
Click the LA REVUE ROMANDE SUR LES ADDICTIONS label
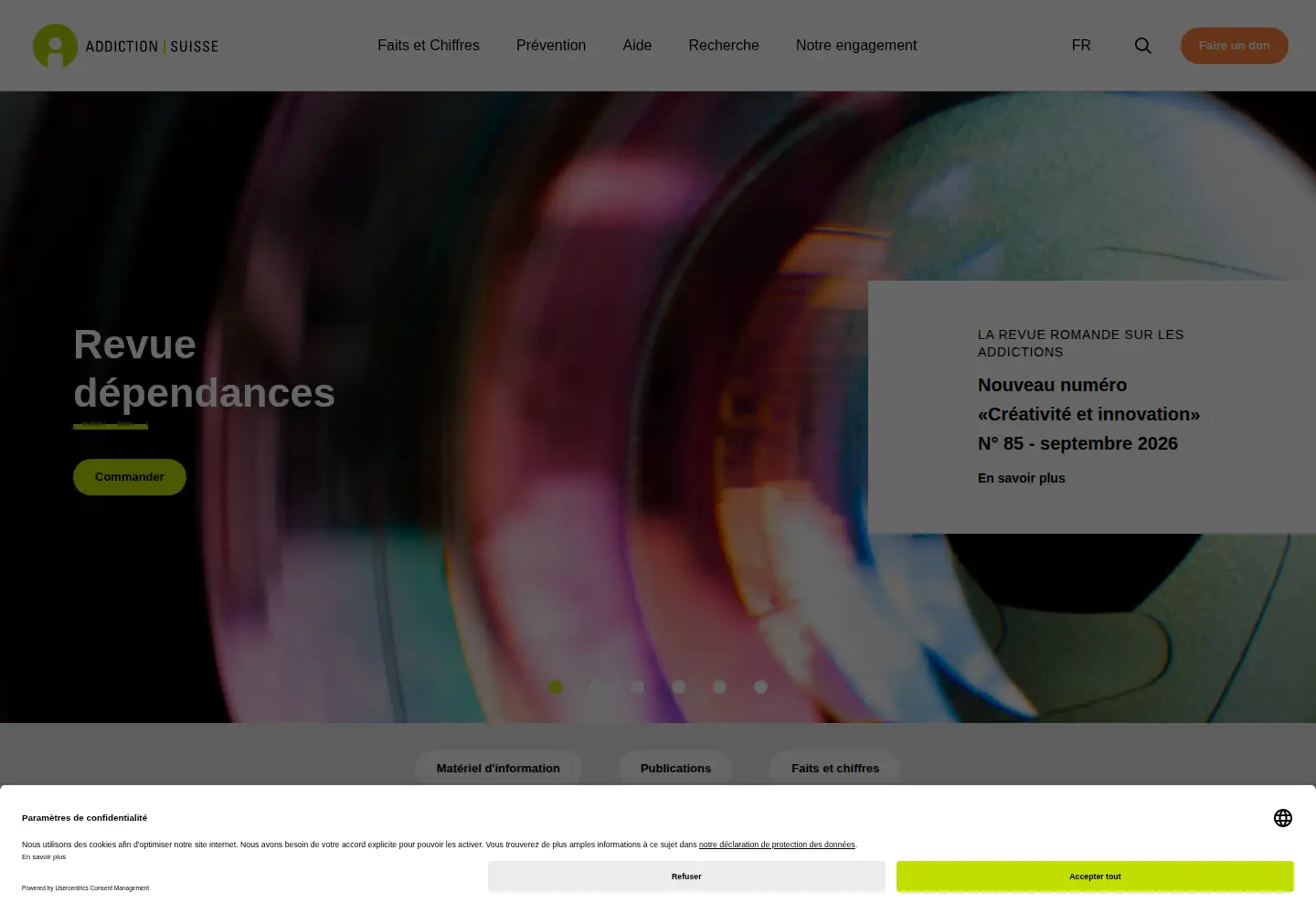pyautogui.click(x=1081, y=343)
